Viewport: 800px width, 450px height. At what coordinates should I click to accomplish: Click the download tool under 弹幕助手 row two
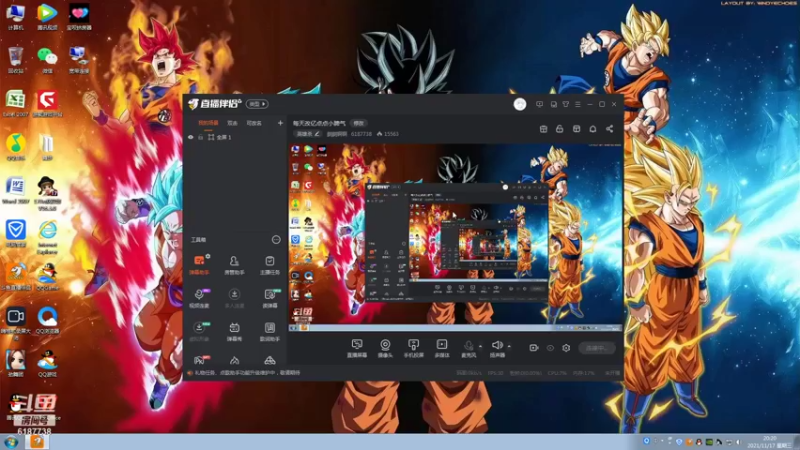pyautogui.click(x=199, y=331)
